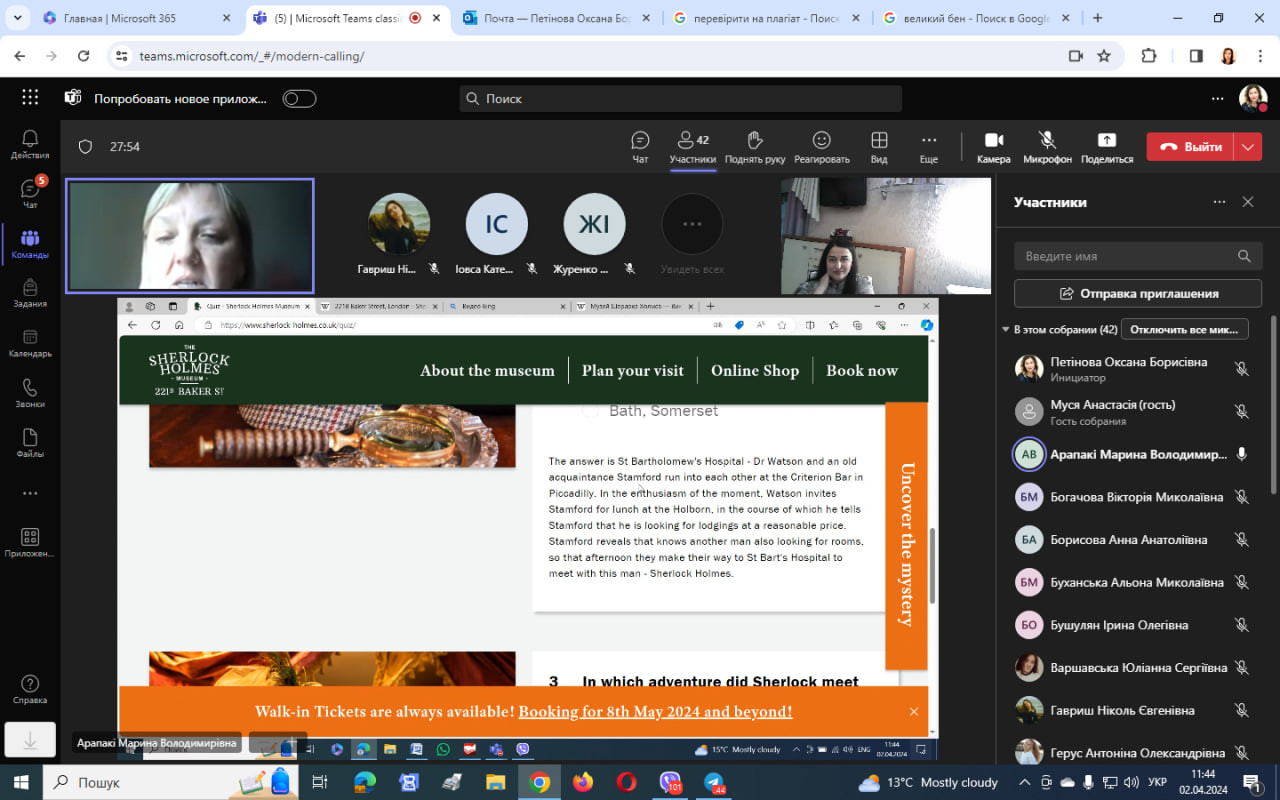
Task: Open dropdown arrow next to Leave button
Action: click(x=1248, y=147)
